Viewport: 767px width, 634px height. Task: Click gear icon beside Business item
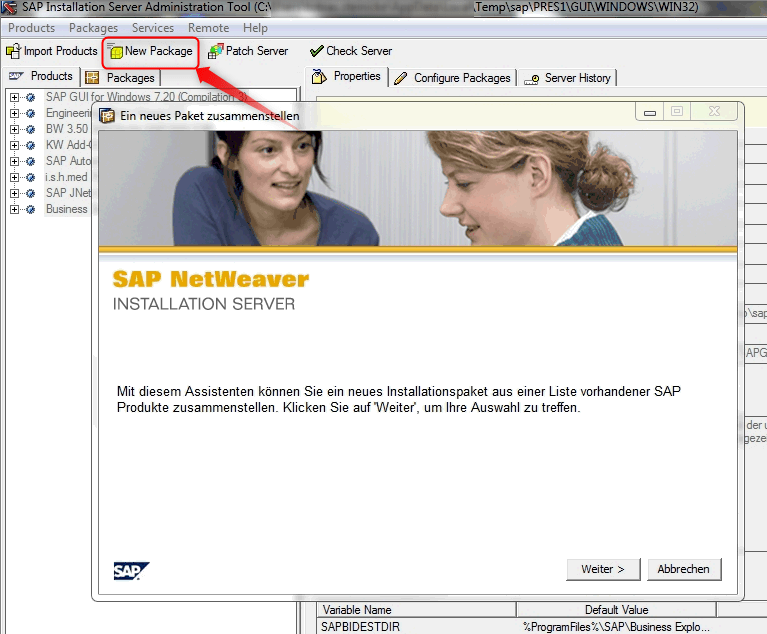30,209
